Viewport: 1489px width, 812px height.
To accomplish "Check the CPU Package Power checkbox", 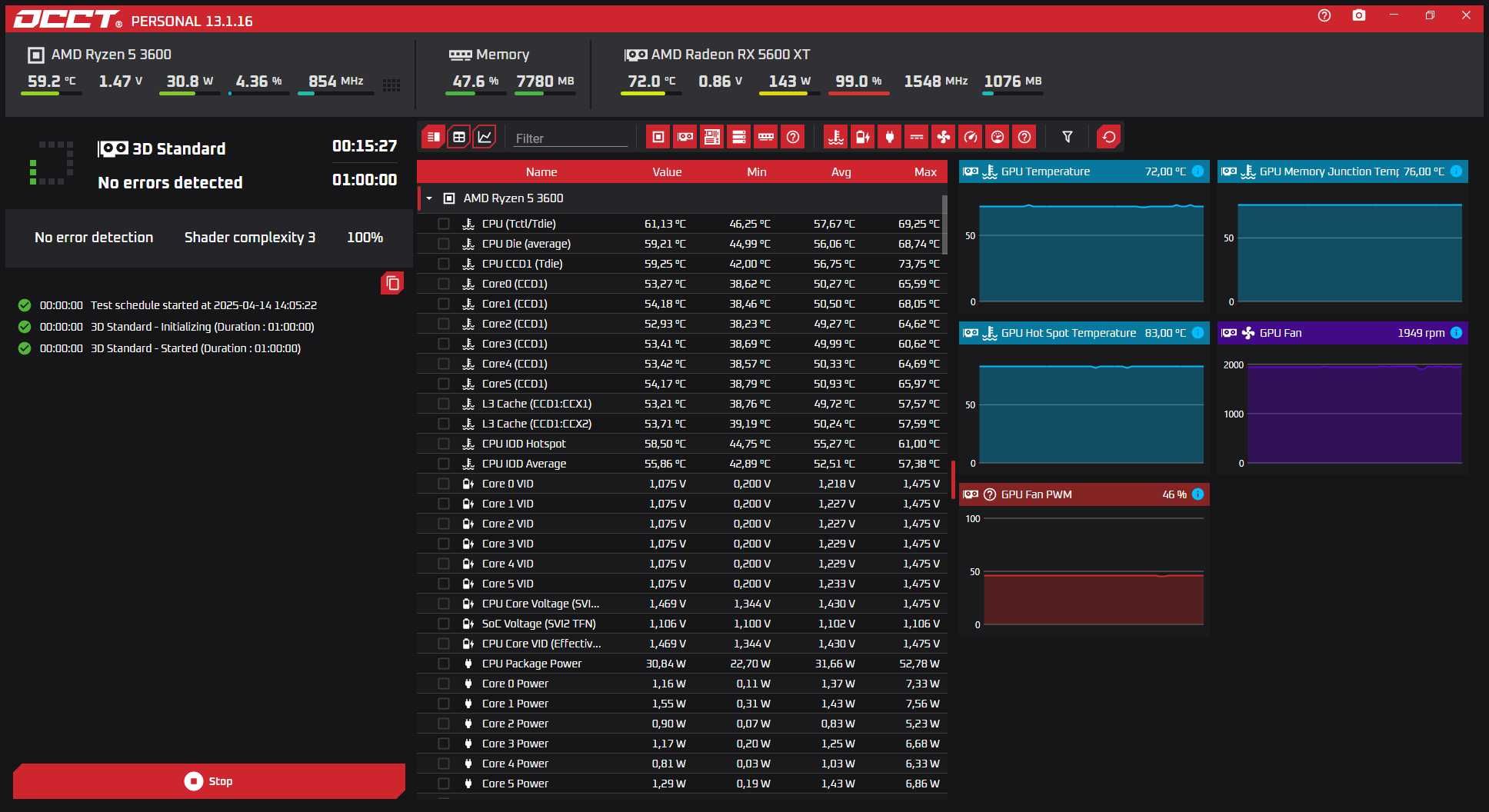I will 444,664.
